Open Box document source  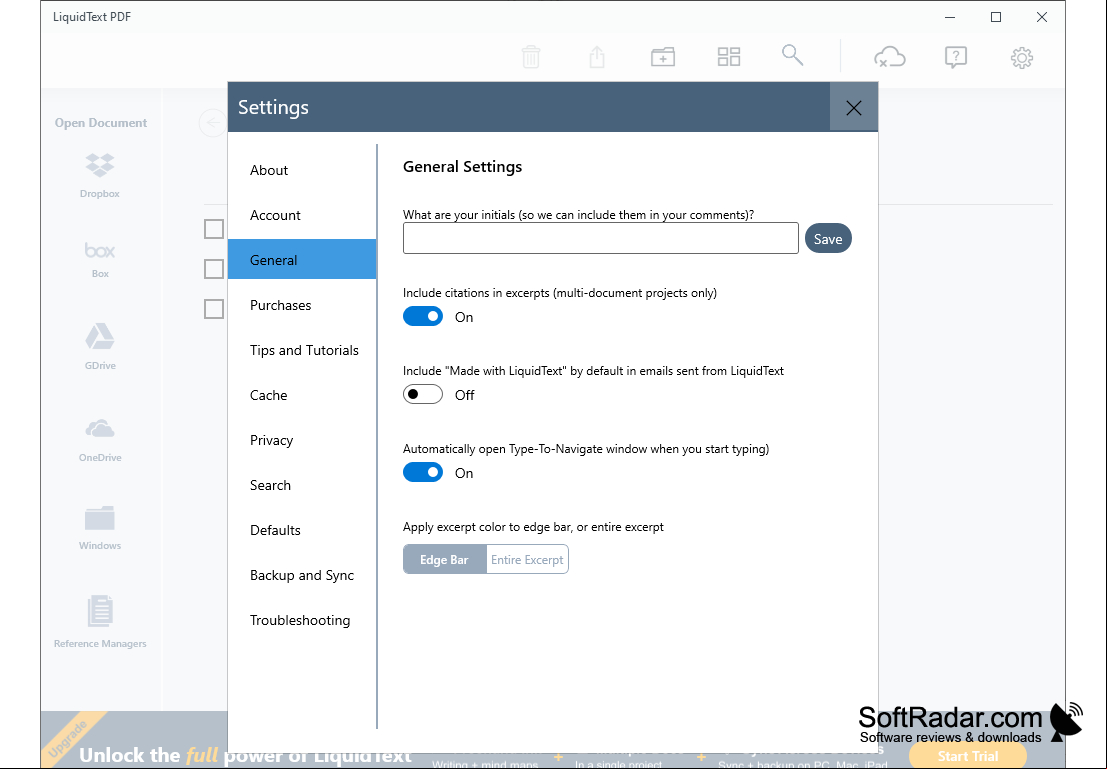[x=100, y=259]
